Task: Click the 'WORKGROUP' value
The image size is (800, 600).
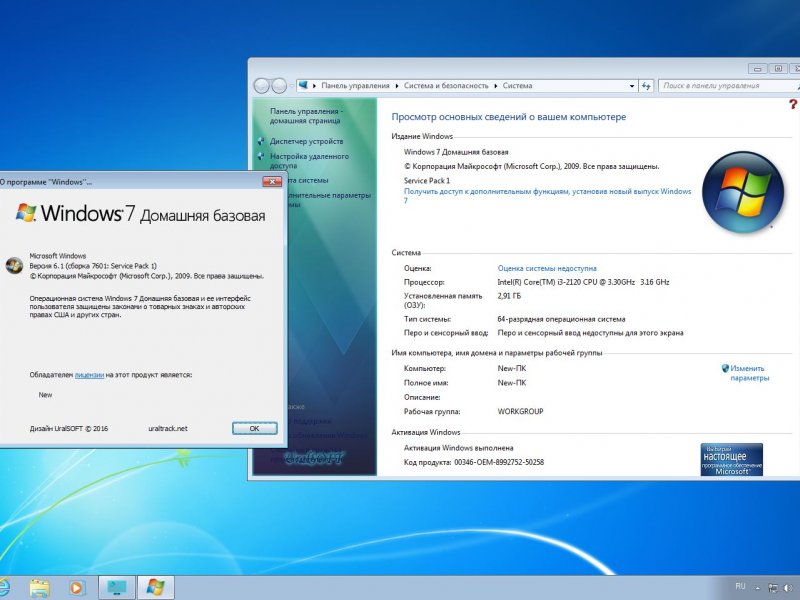Action: click(520, 411)
